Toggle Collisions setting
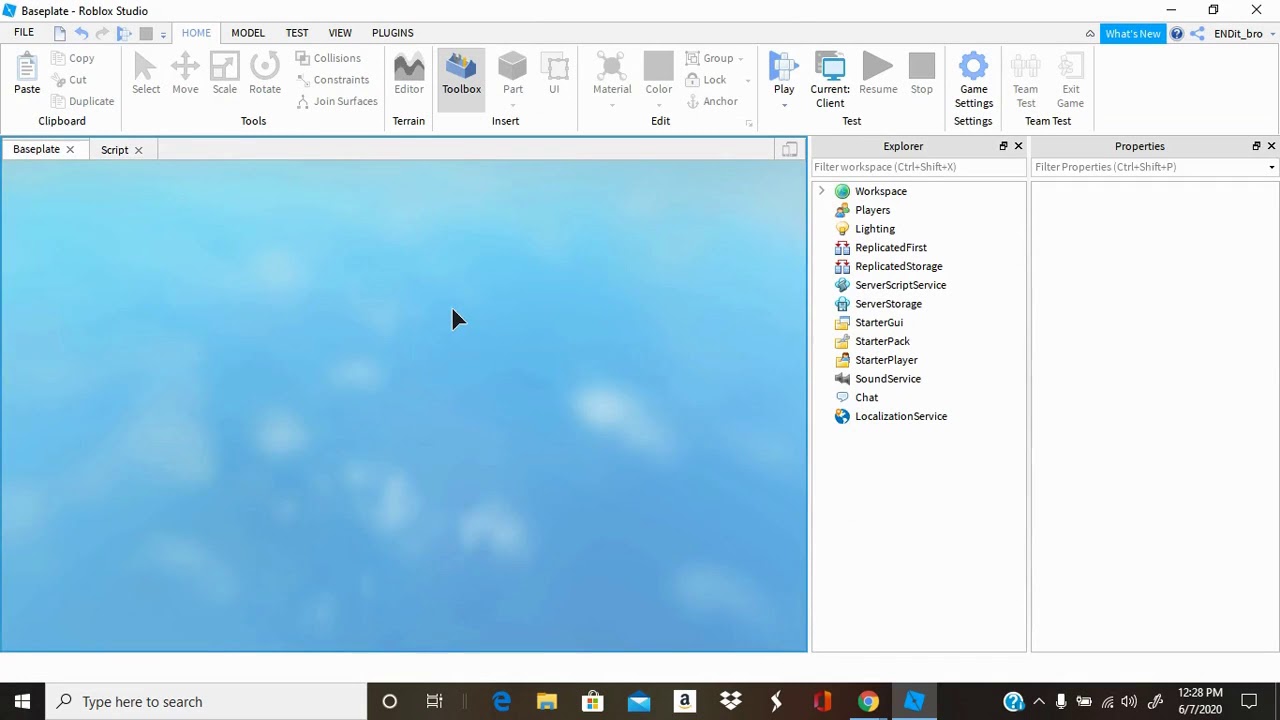 click(328, 58)
